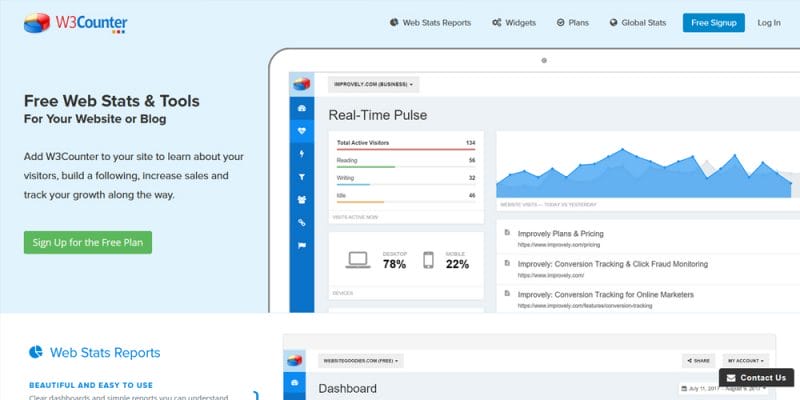
Task: Click the Reading green progress bar
Action: click(366, 167)
